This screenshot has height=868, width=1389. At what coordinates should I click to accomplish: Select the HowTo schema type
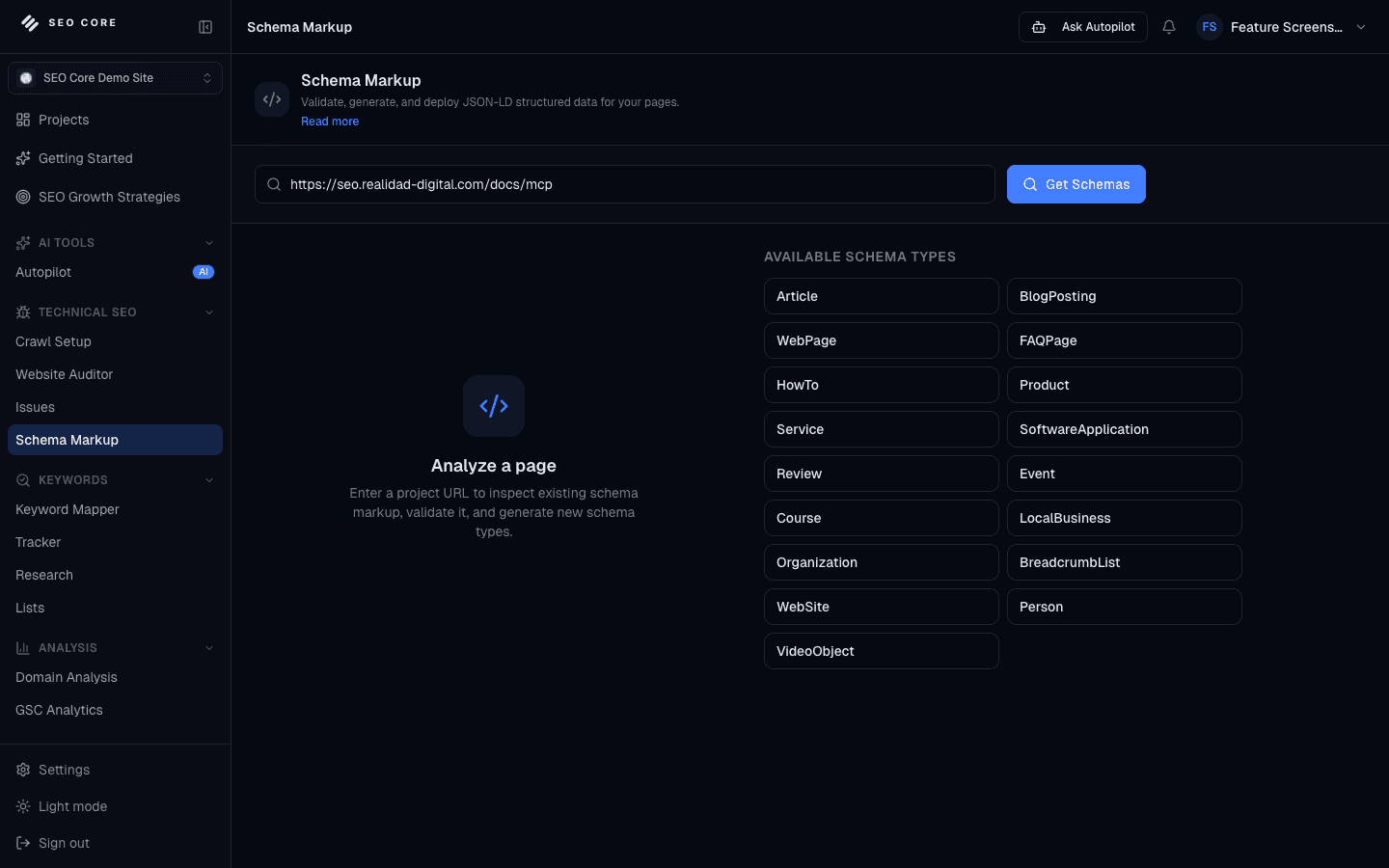tap(882, 385)
